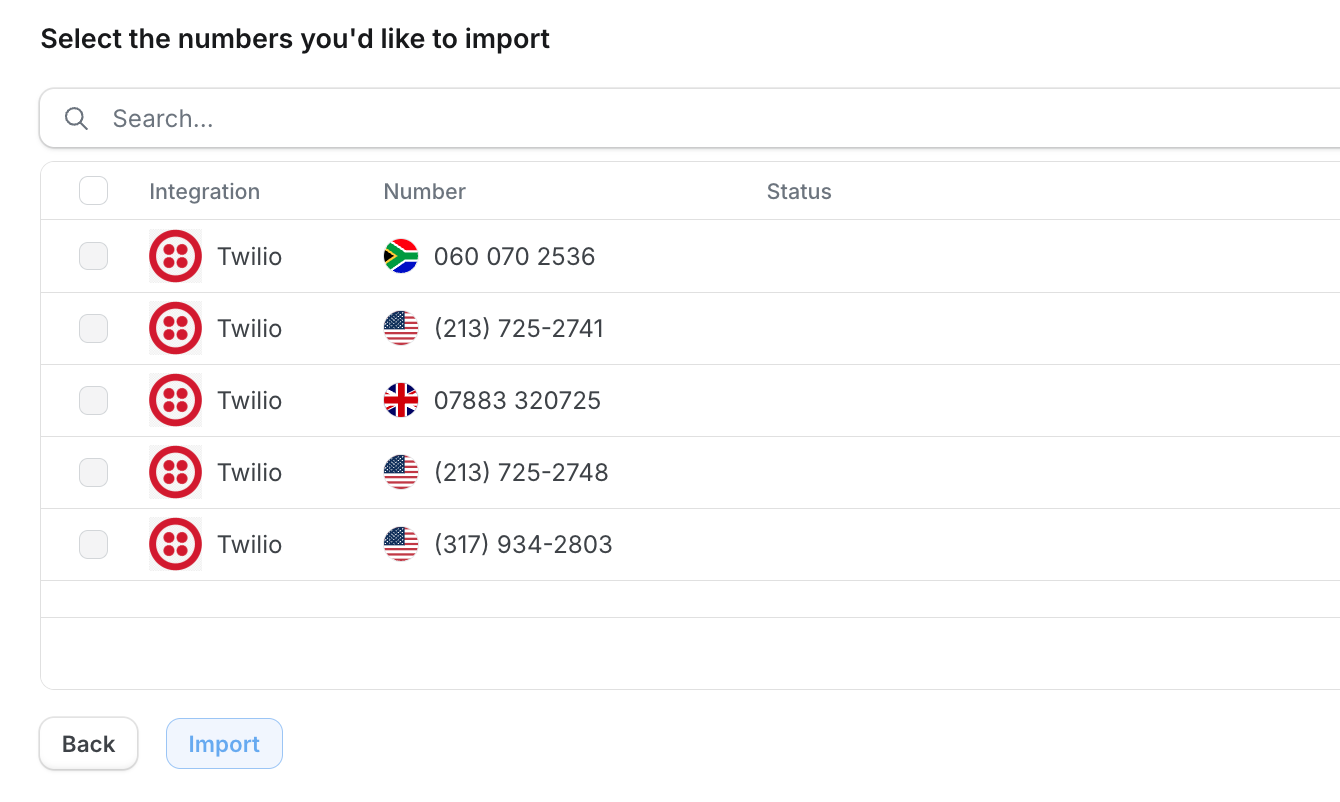The width and height of the screenshot is (1340, 802).
Task: Click the Twilio logo beside (317) 934-2803
Action: (x=175, y=544)
